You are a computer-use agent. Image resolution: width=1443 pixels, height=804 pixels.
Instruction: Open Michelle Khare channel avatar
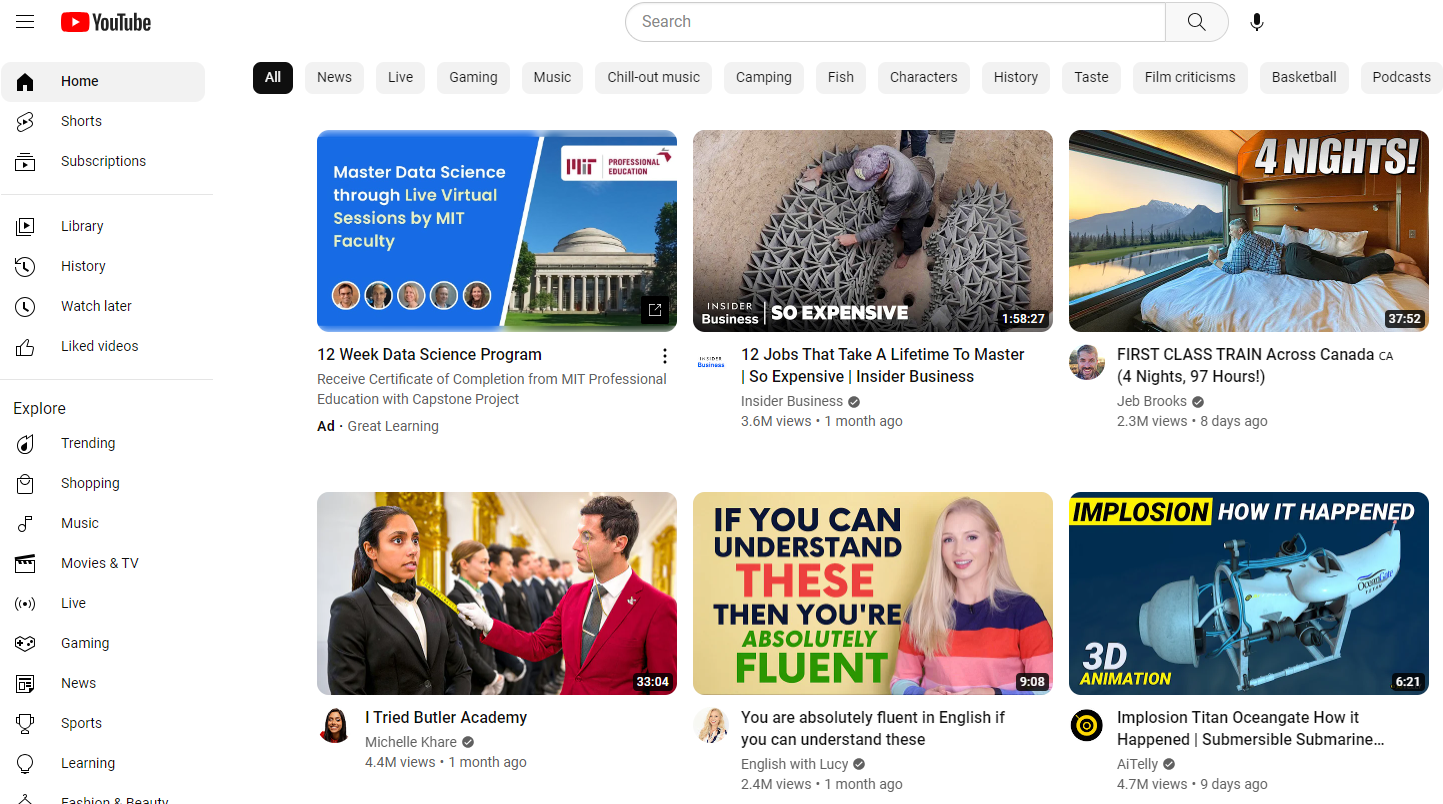coord(335,726)
